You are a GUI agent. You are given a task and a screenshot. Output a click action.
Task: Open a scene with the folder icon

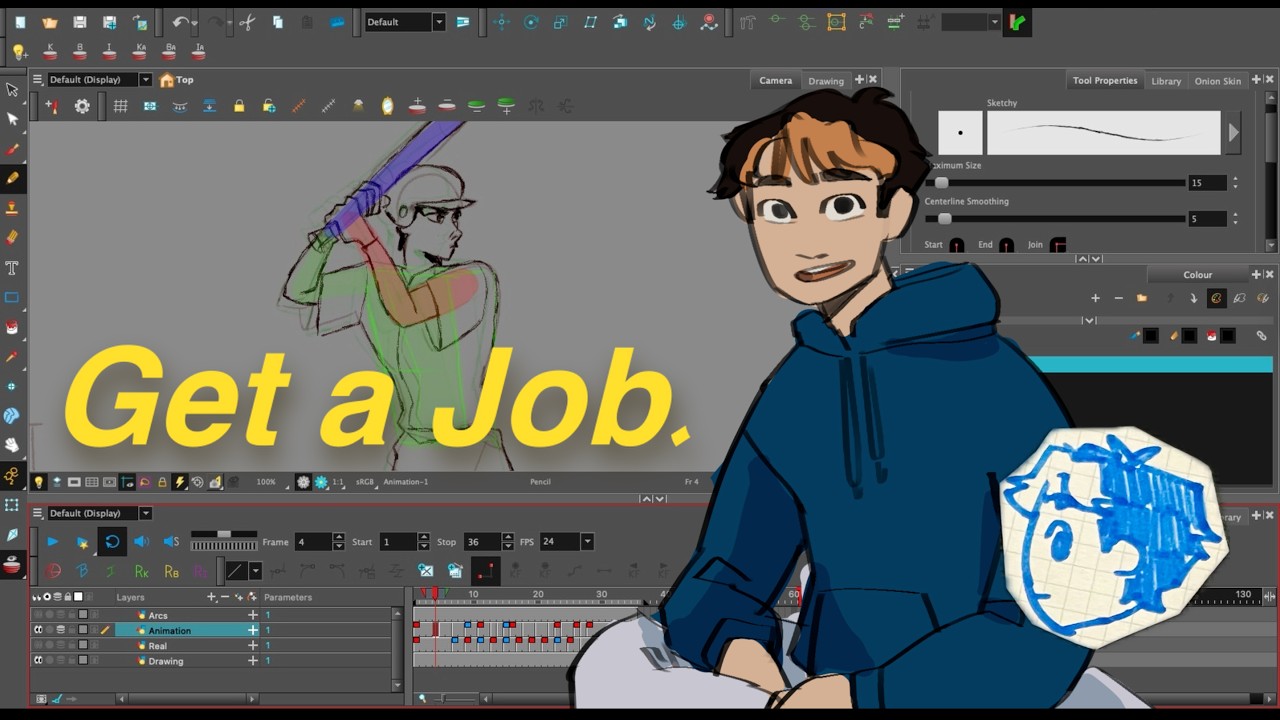click(50, 22)
